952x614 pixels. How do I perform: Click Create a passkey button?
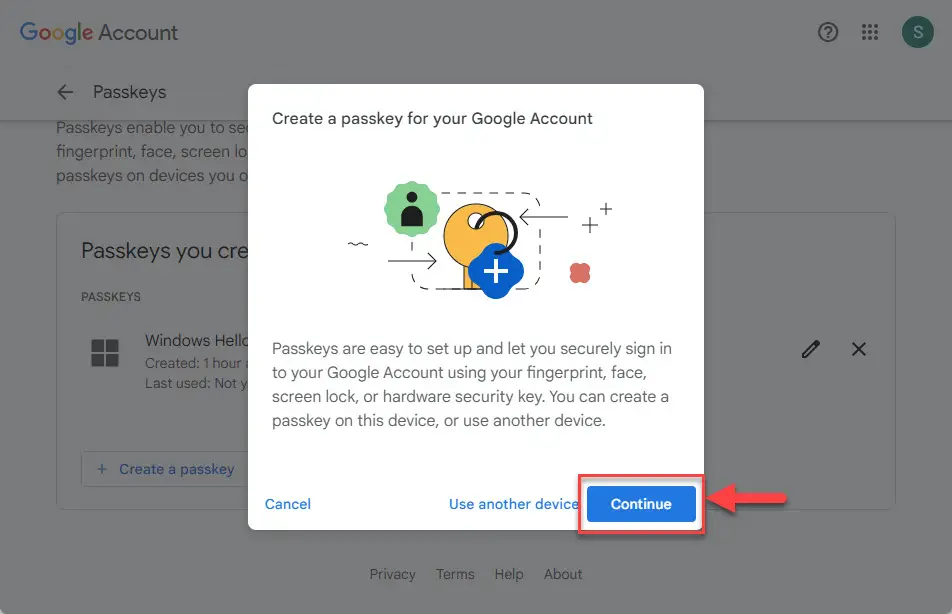pos(165,469)
